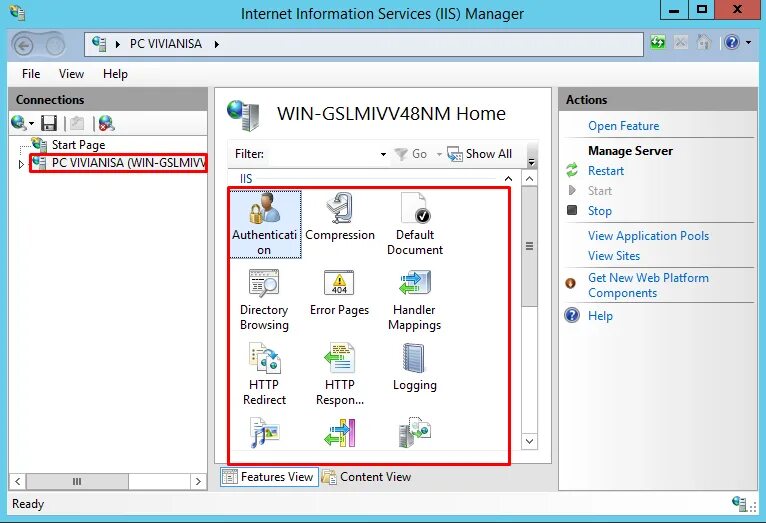Viewport: 766px width, 523px height.
Task: Switch to Content View tab
Action: [367, 477]
